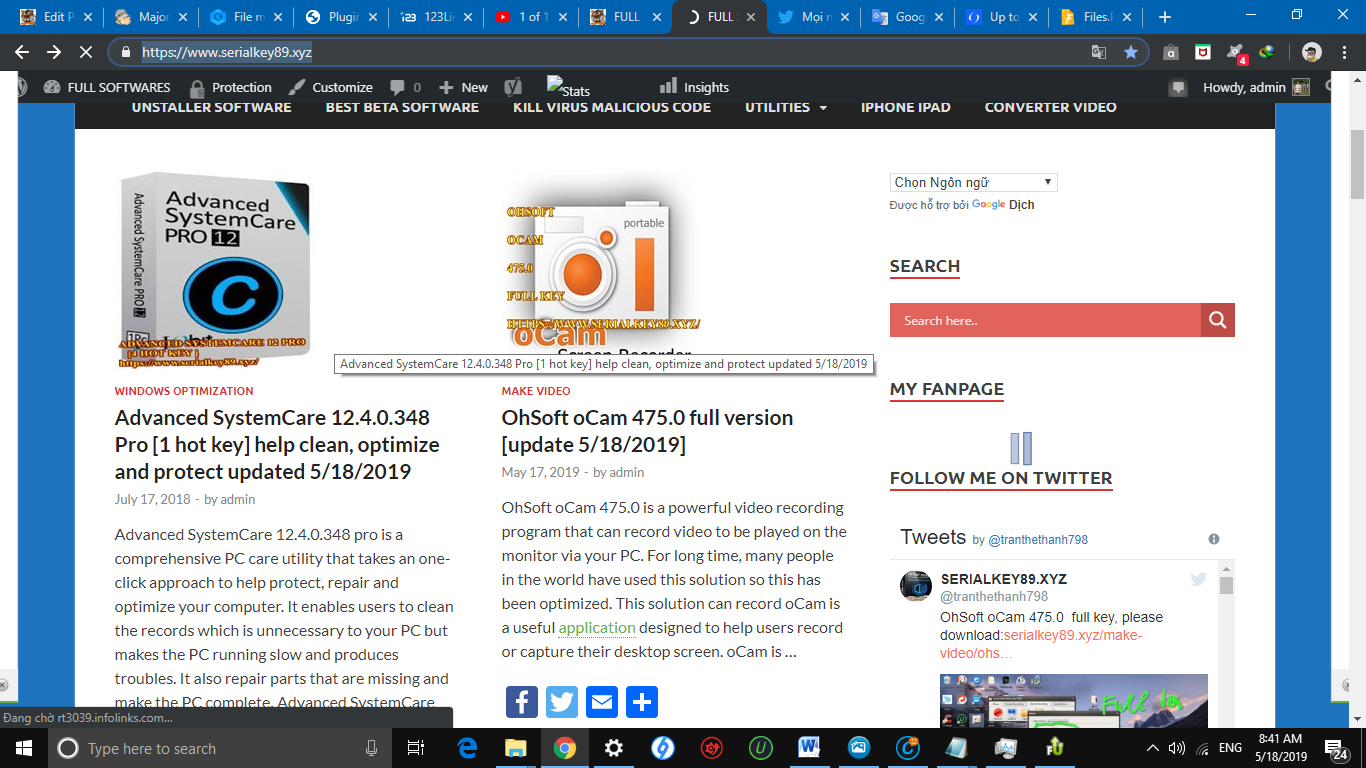
Task: Open the volume icon in system tray
Action: pos(1177,748)
